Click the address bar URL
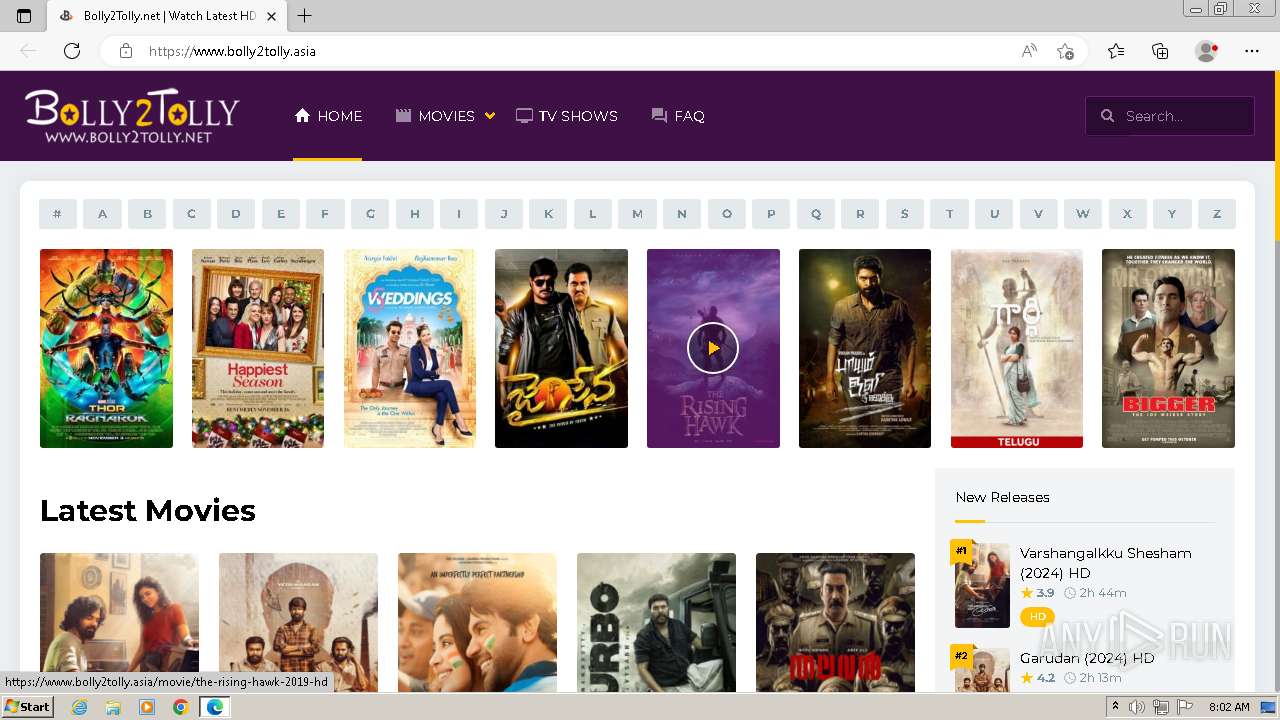Image resolution: width=1280 pixels, height=720 pixels. click(x=232, y=51)
